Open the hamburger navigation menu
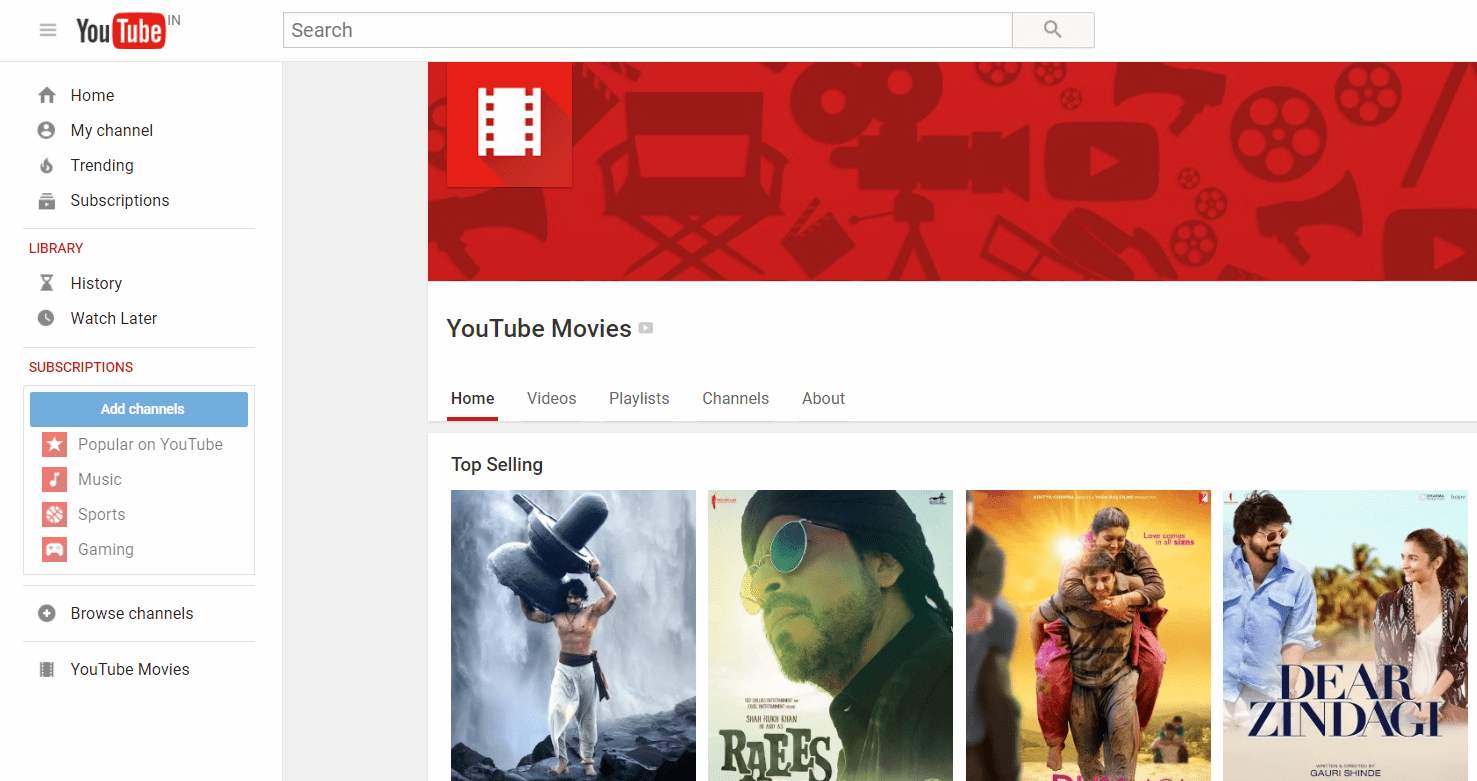Screen dimensions: 1477x781 pos(47,30)
